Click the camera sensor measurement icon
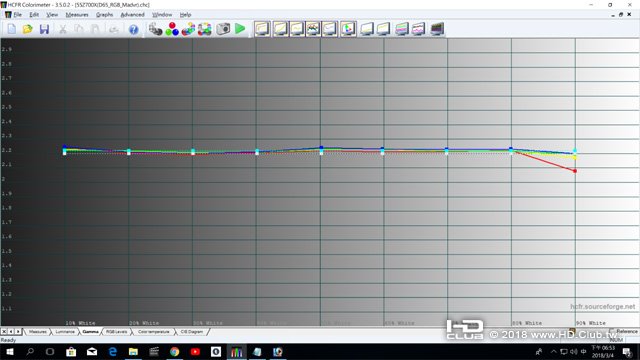Viewport: 640px width, 360px height. 223,29
